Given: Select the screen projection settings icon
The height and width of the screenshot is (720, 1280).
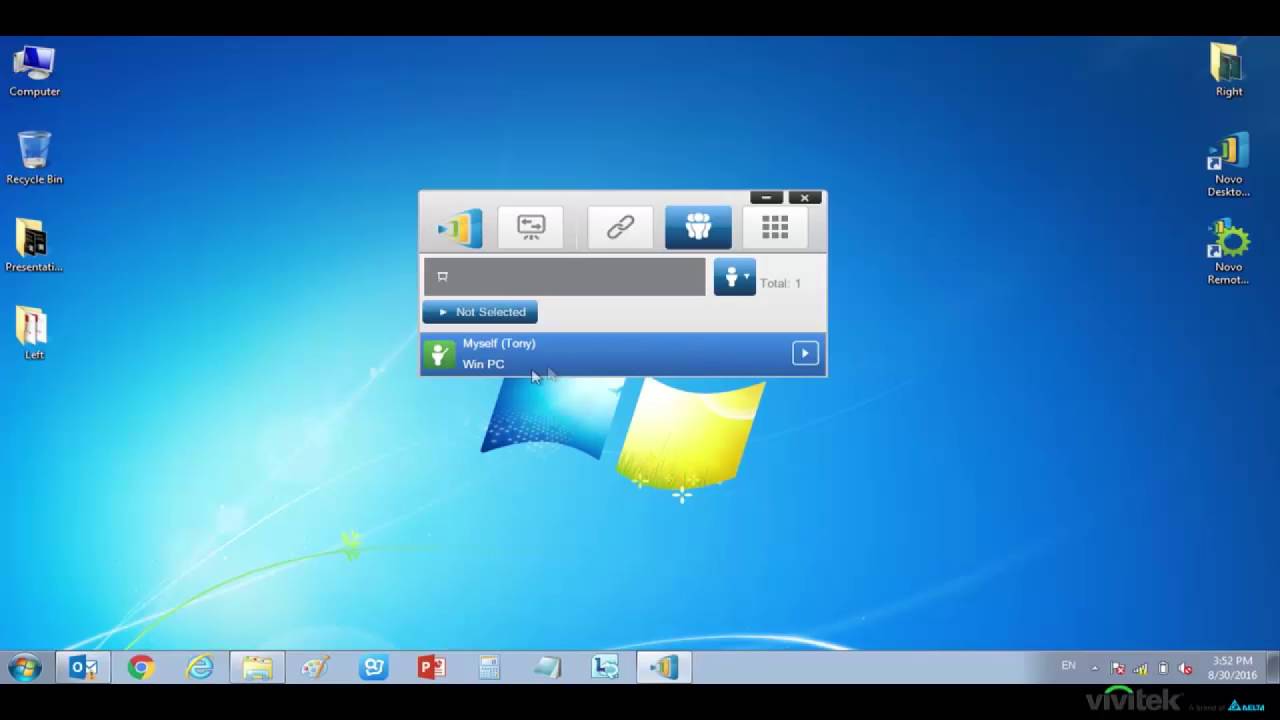Looking at the screenshot, I should (531, 227).
